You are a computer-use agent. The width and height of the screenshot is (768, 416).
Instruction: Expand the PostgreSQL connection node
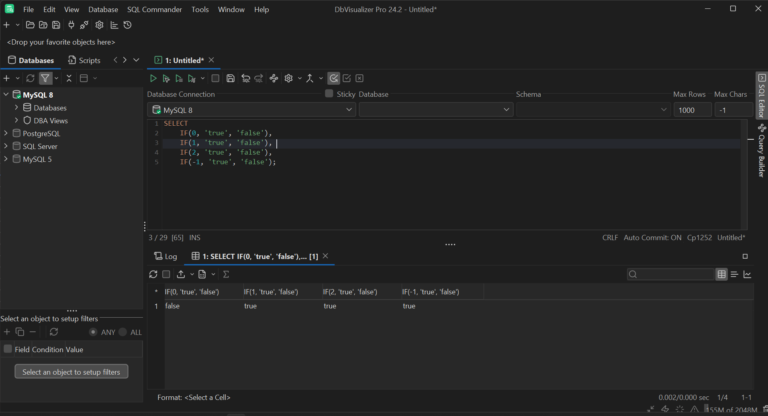click(6, 133)
